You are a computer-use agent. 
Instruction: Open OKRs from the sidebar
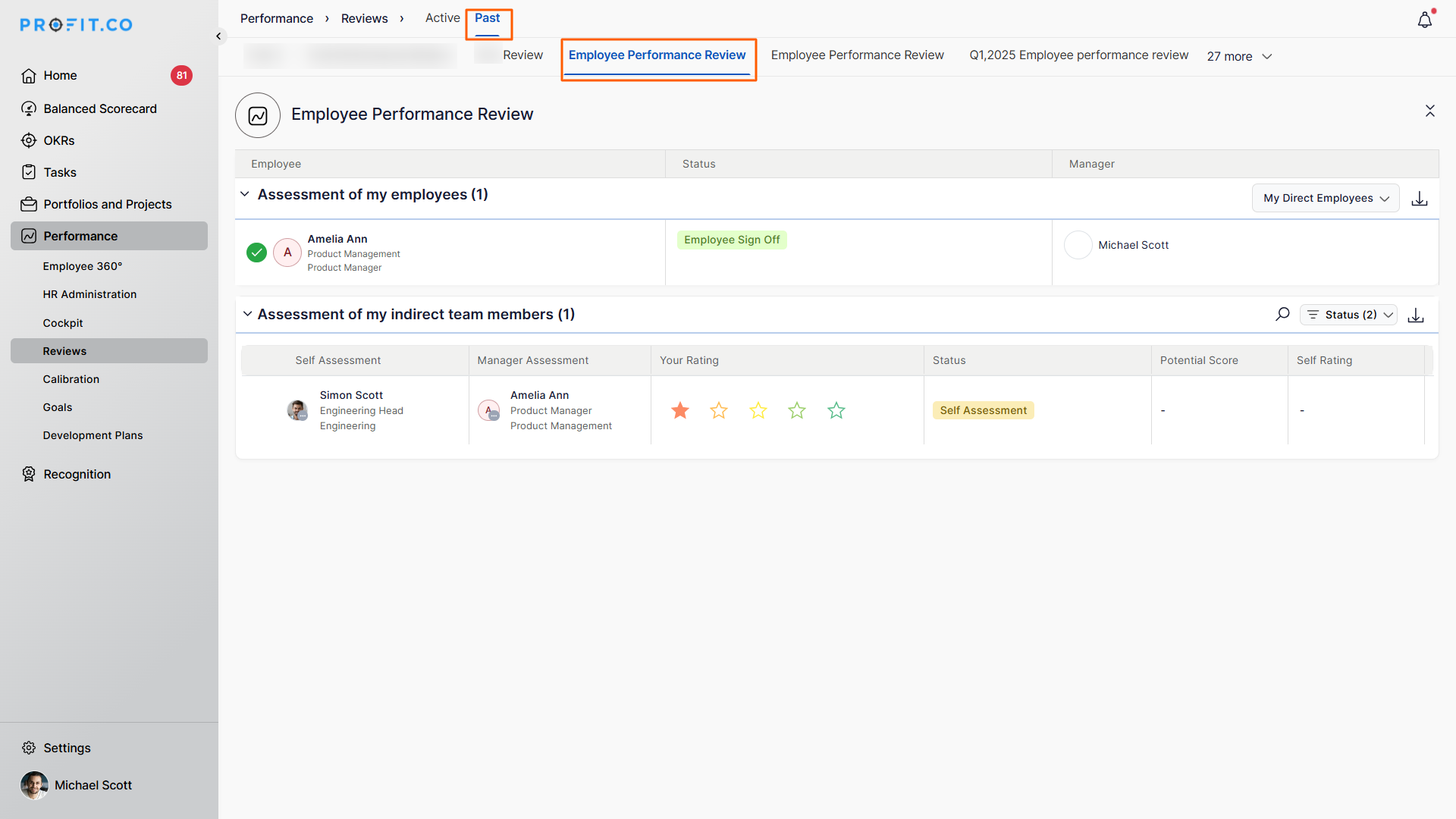point(58,140)
